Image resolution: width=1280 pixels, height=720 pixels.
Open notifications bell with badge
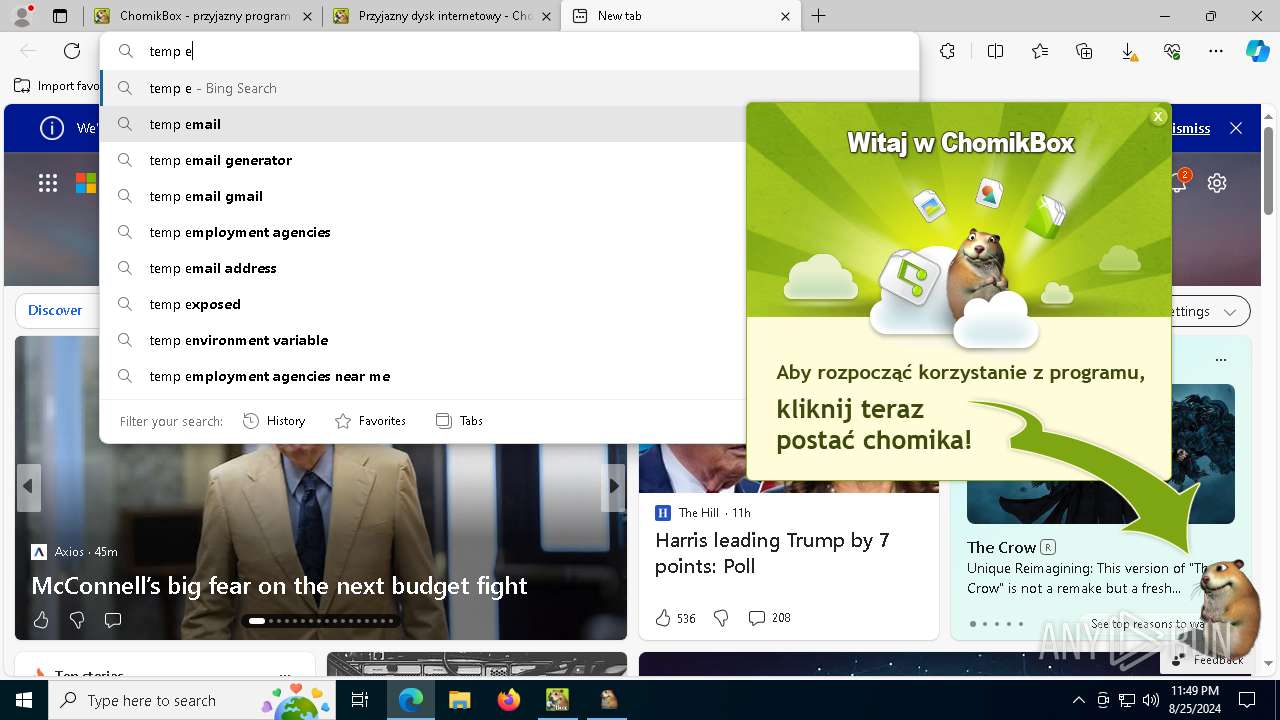pos(1180,182)
